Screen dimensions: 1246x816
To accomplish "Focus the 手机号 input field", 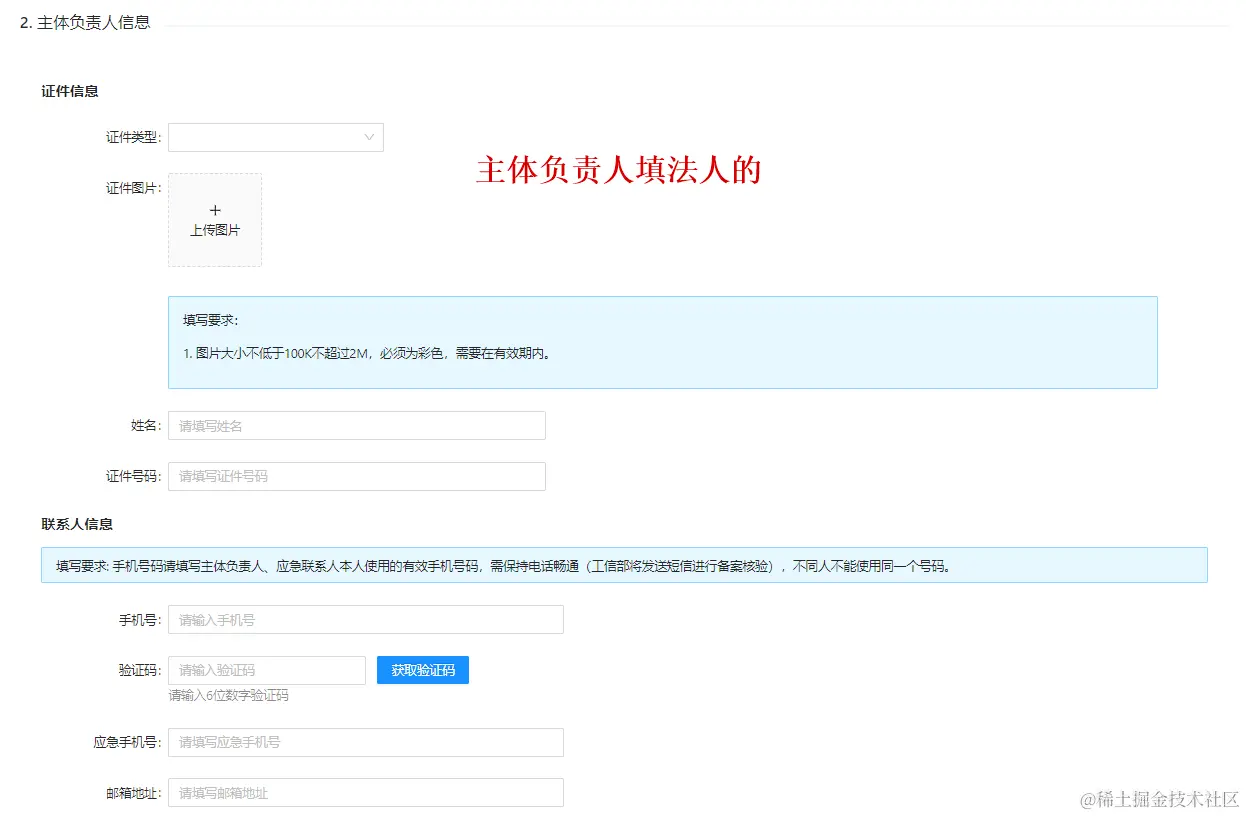I will 366,619.
